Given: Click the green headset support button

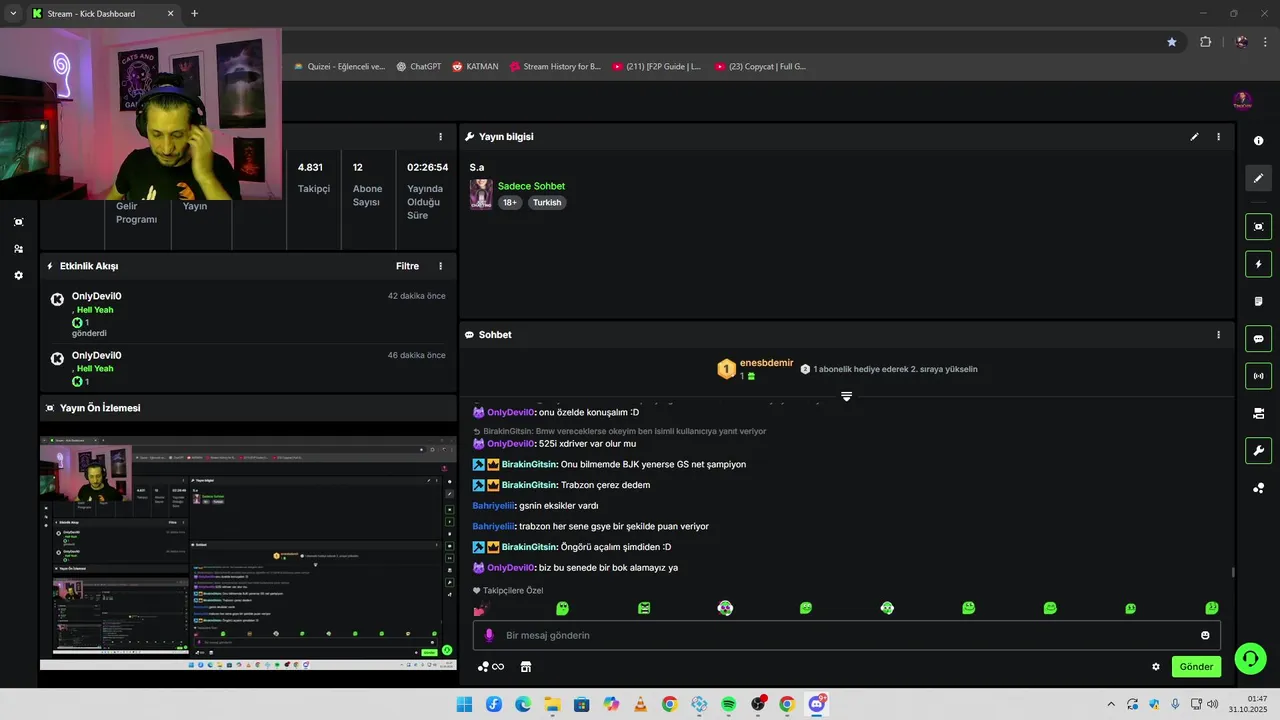Looking at the screenshot, I should click(x=1250, y=658).
